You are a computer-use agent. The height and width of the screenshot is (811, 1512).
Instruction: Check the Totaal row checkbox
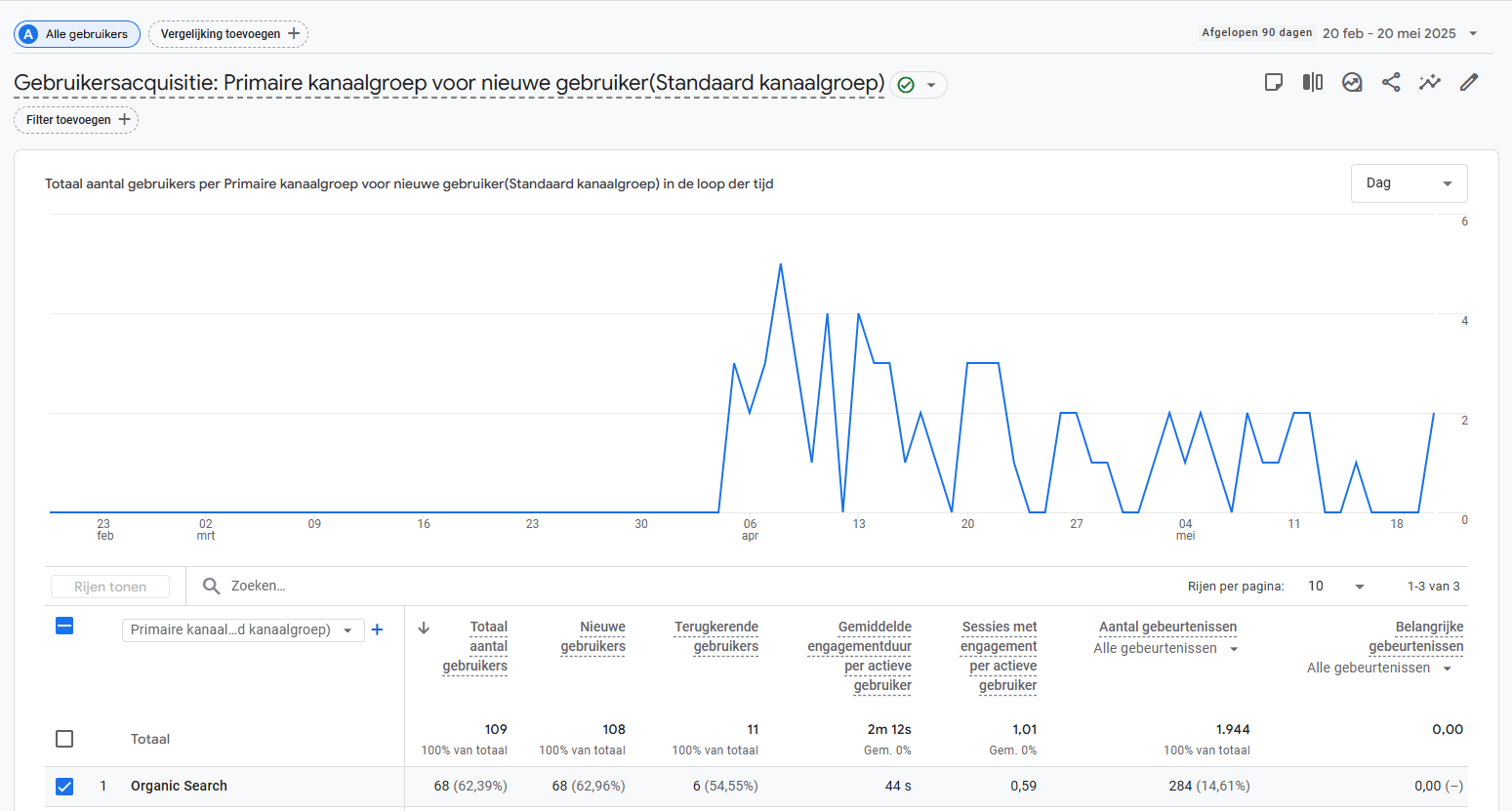[x=64, y=739]
